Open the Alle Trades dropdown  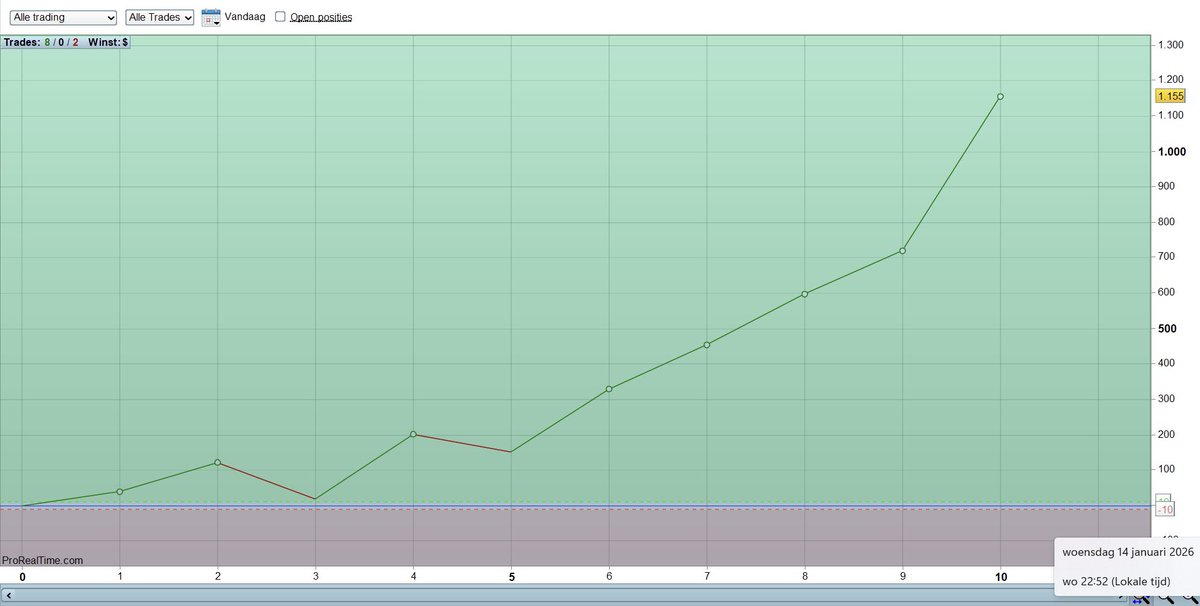coord(160,17)
